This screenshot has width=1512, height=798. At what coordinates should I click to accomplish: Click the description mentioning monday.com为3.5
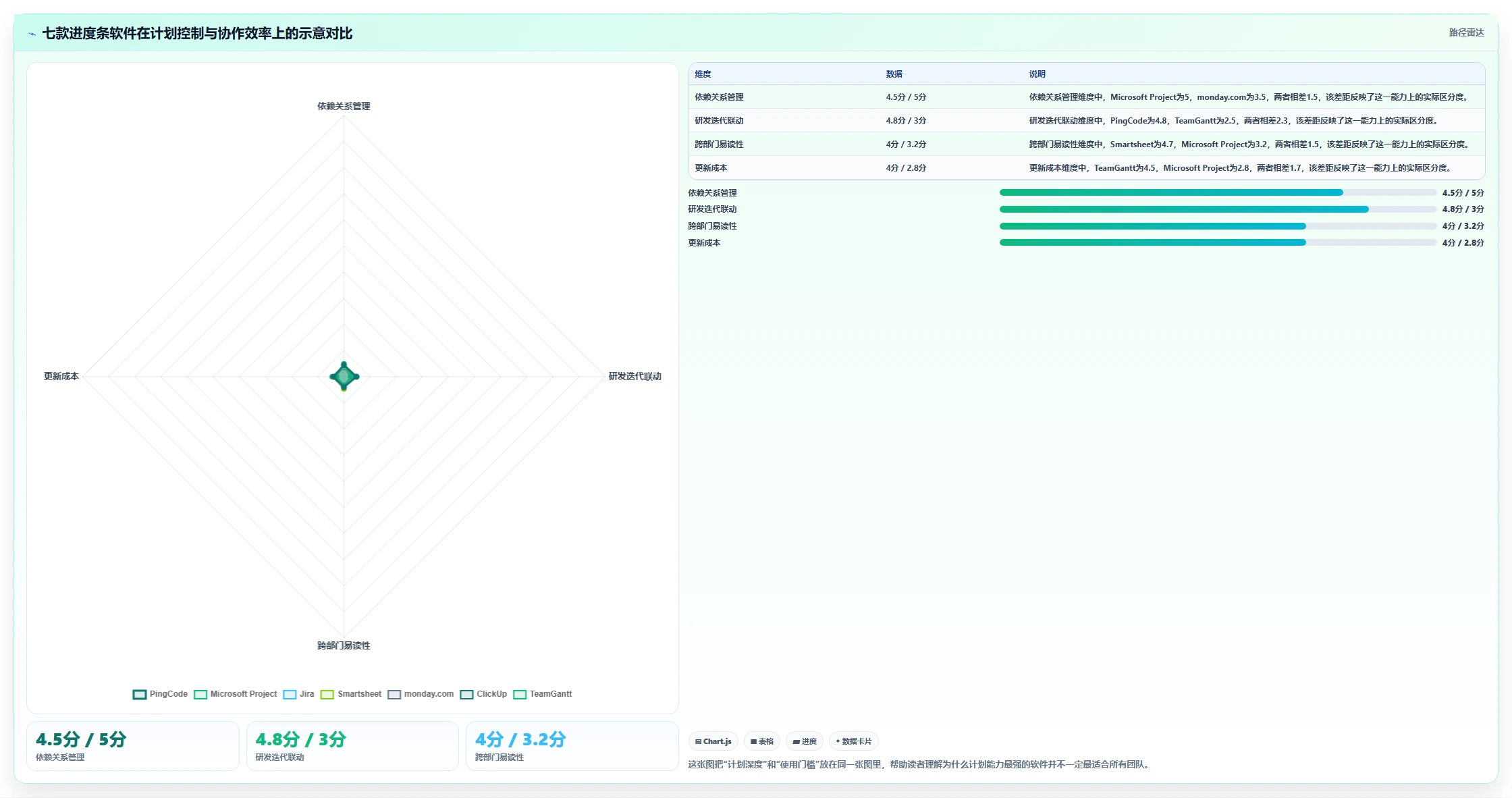pyautogui.click(x=1249, y=97)
